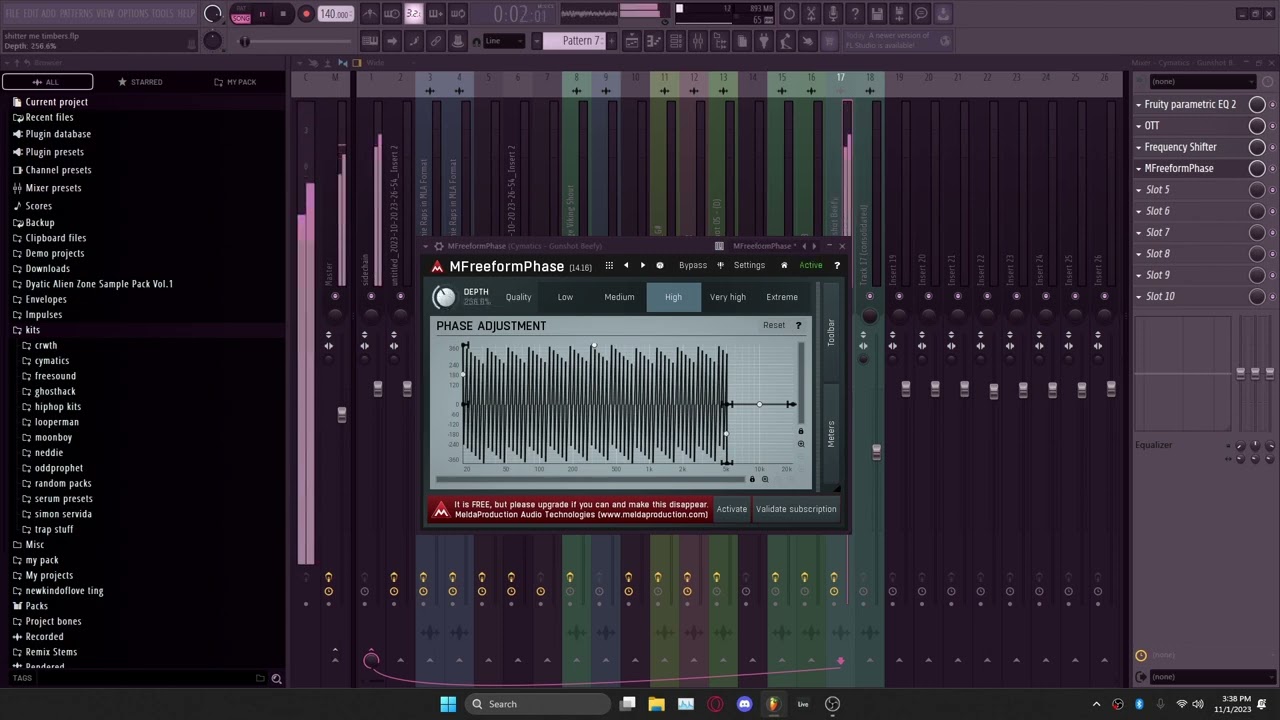
Task: Open the View playlist icon
Action: tap(632, 41)
